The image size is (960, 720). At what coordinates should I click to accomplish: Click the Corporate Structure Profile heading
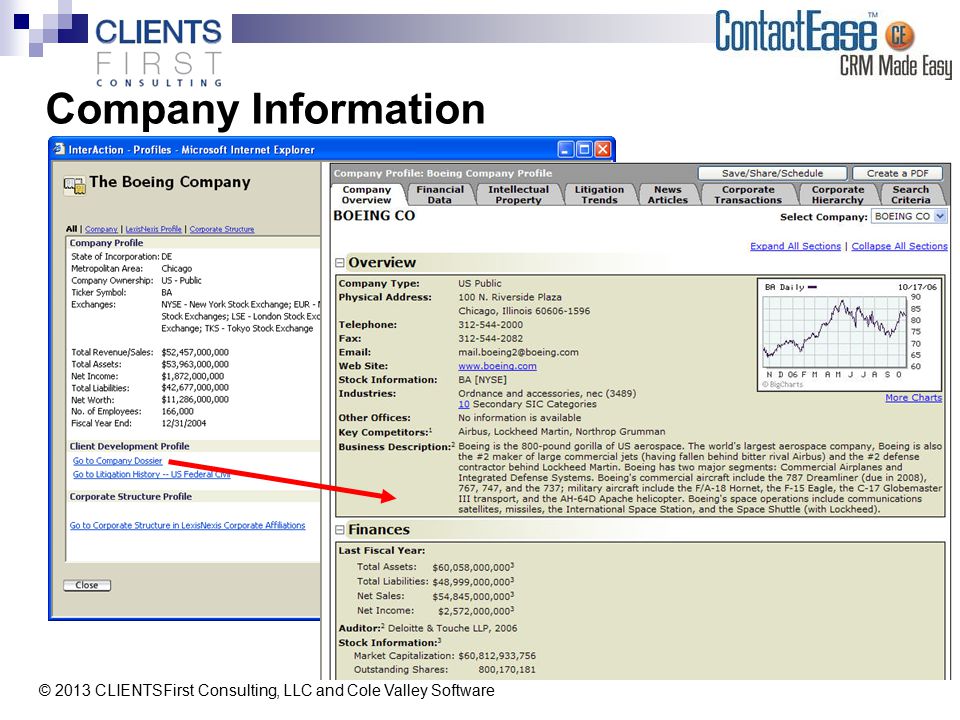coord(130,497)
